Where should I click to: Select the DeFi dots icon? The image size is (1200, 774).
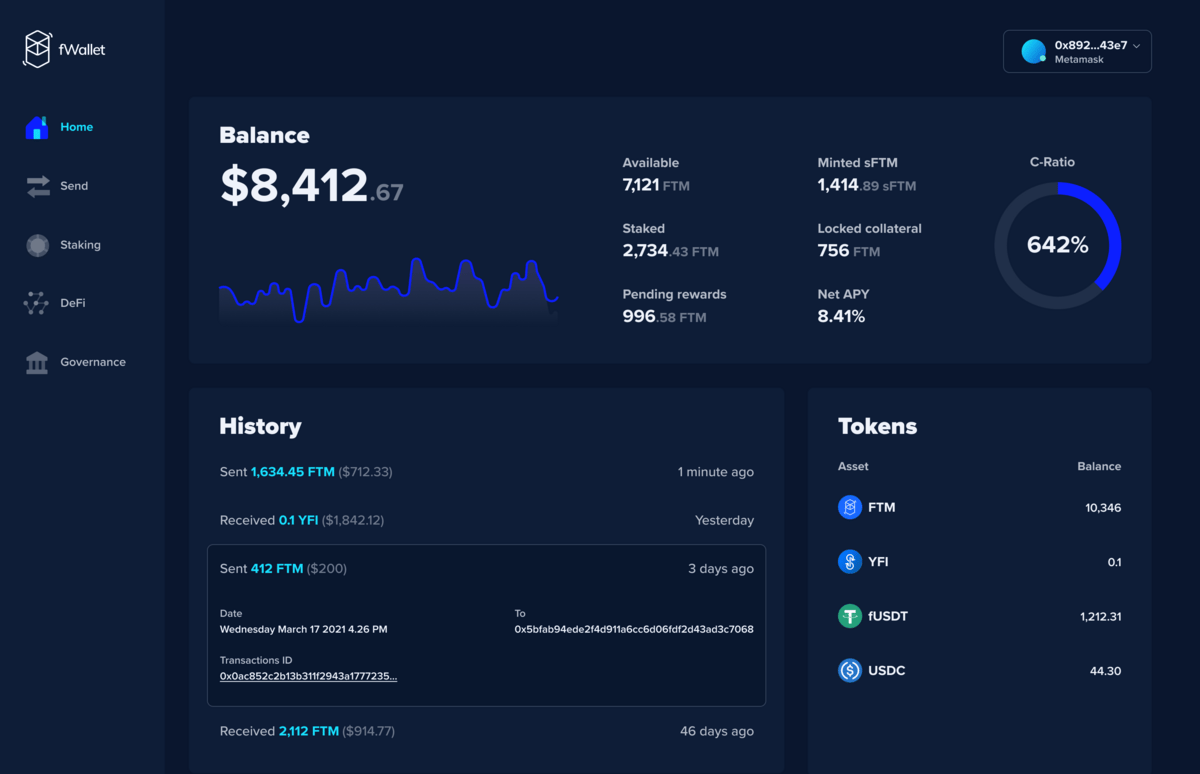37,302
